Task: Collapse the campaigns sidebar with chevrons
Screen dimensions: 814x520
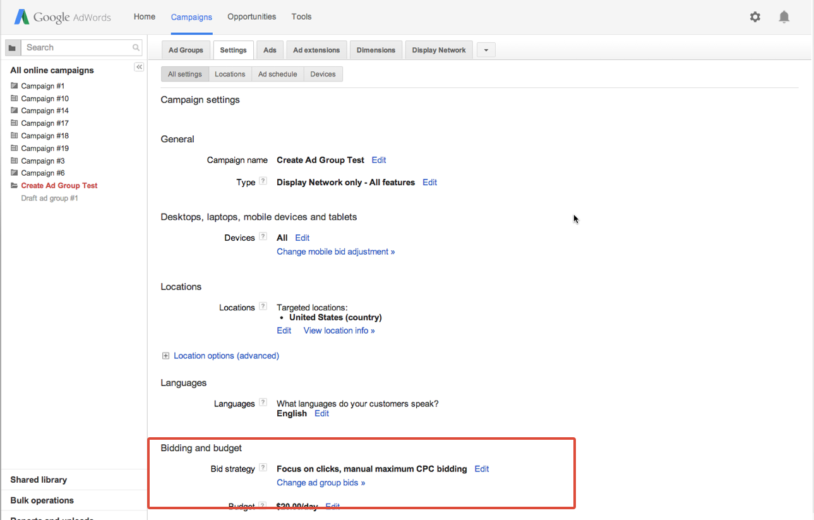Action: click(139, 66)
